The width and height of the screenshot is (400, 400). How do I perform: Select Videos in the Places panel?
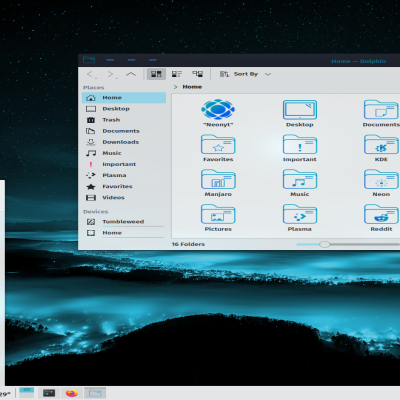(x=124, y=198)
